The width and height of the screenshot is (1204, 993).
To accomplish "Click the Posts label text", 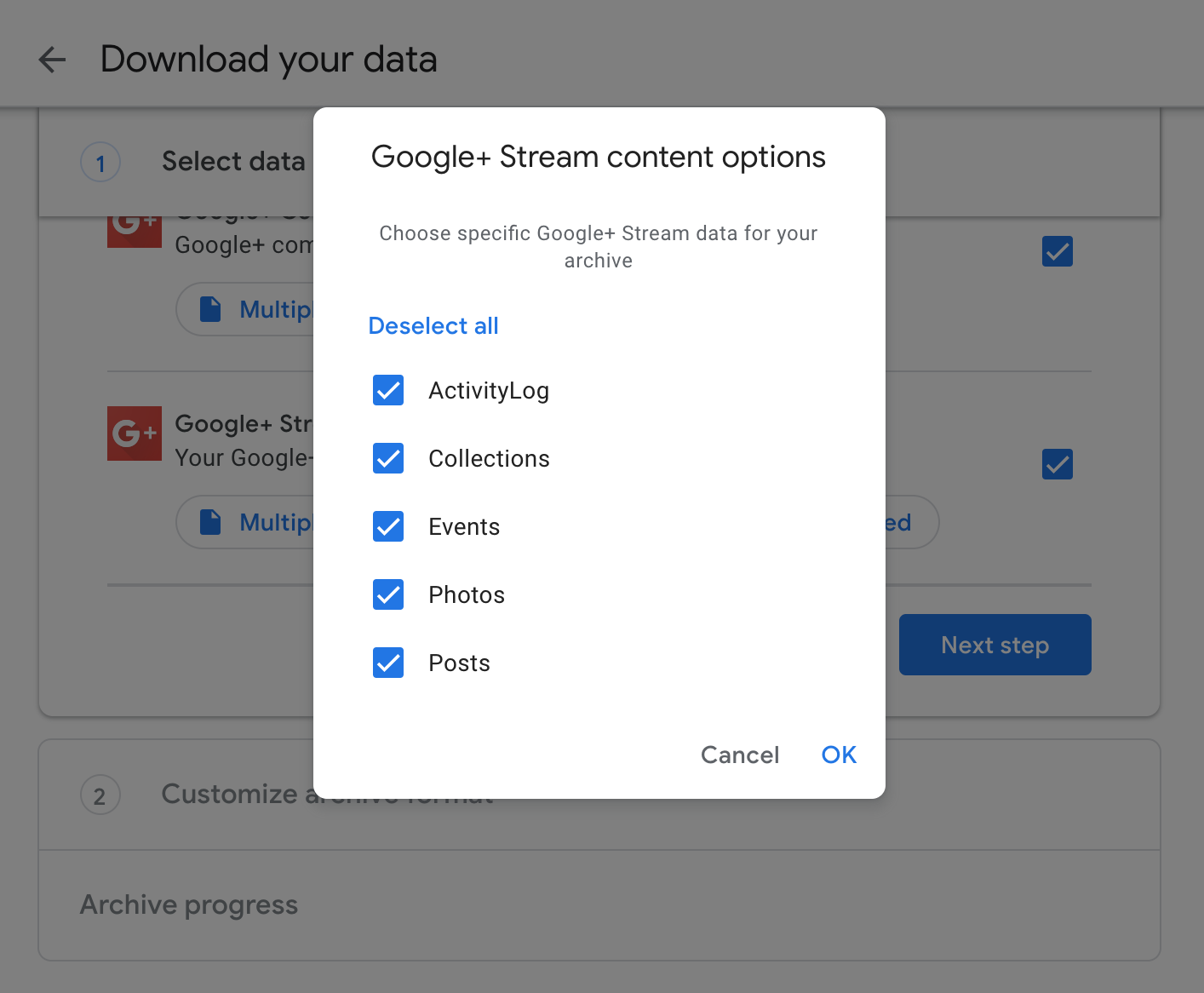I will click(x=460, y=663).
